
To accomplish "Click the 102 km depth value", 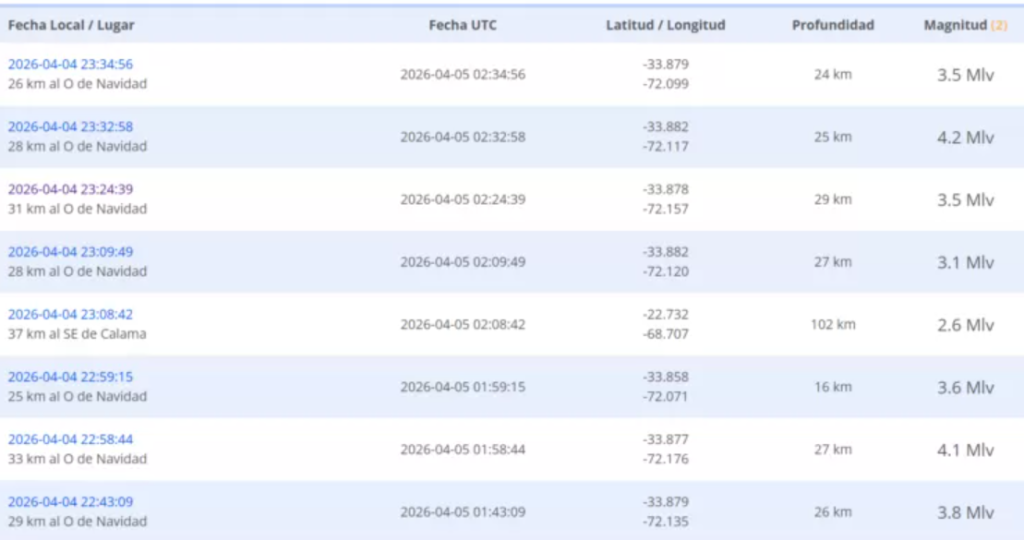I will coord(833,324).
